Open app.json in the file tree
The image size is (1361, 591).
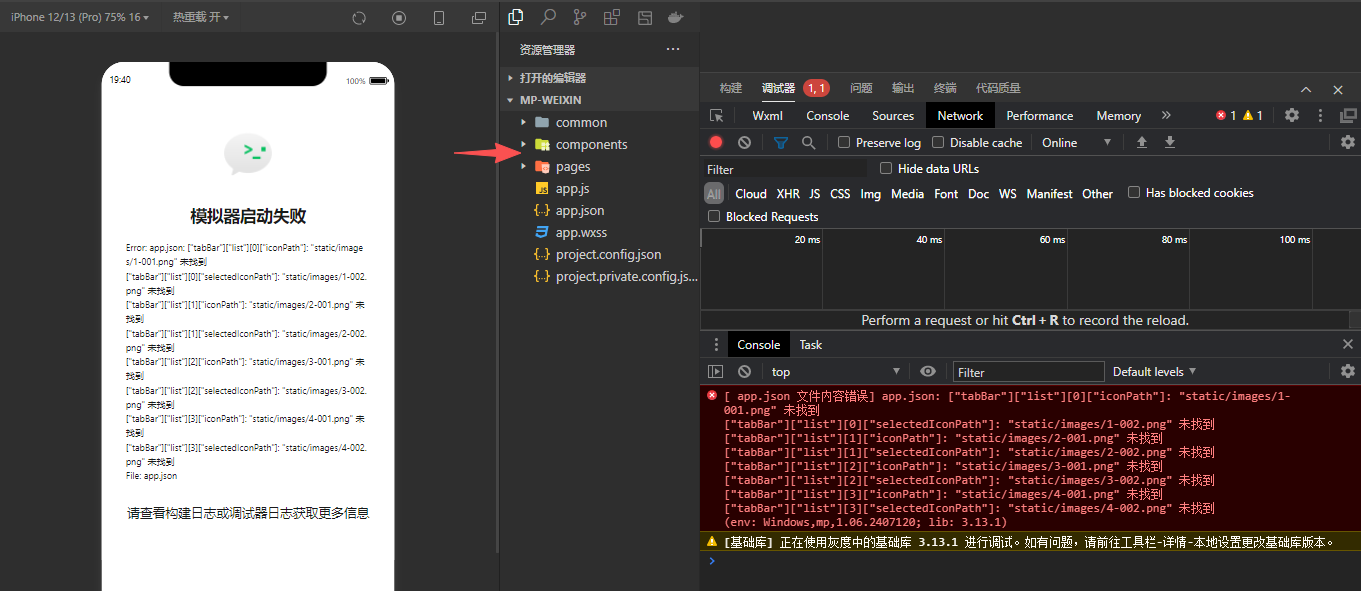[580, 210]
